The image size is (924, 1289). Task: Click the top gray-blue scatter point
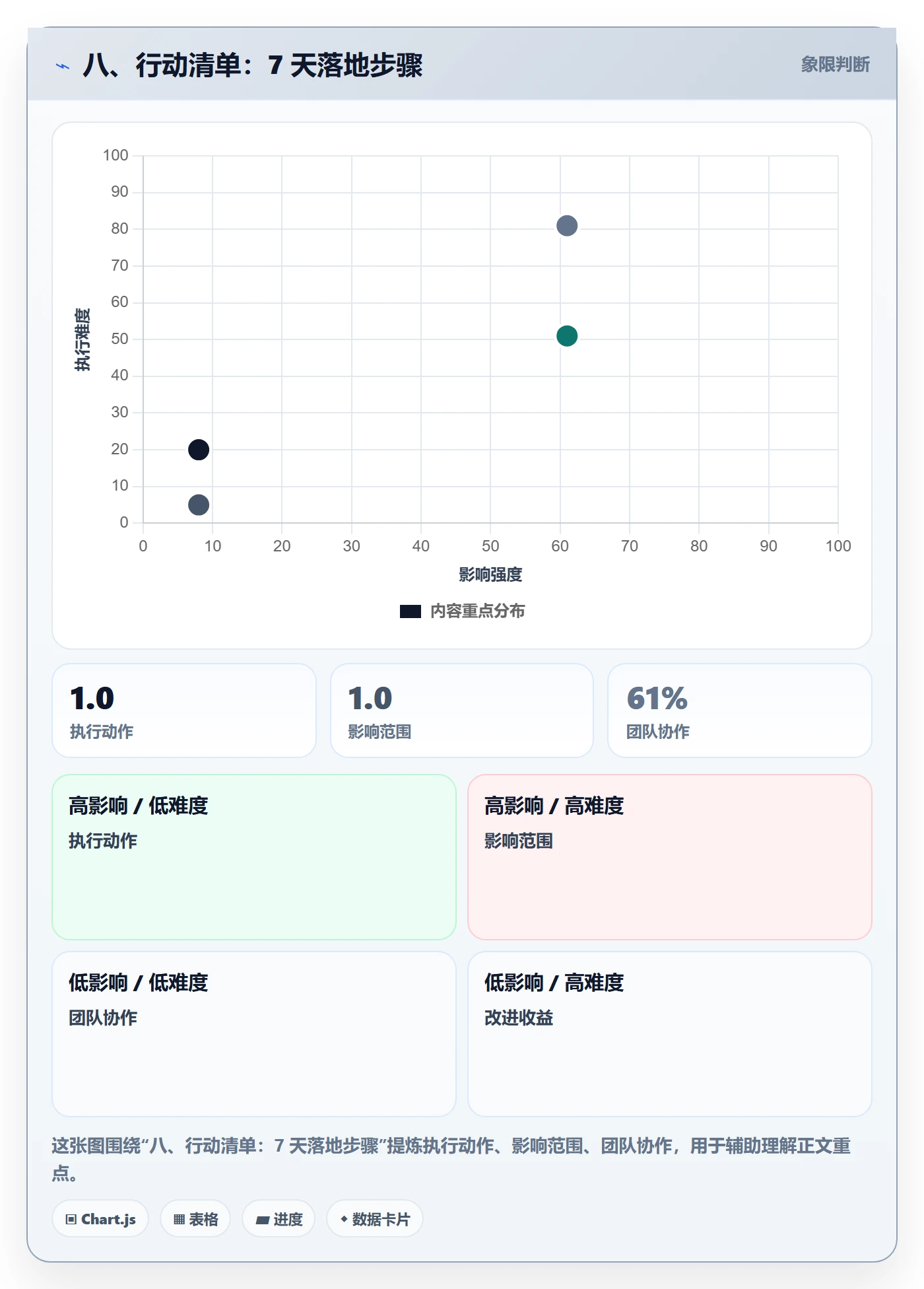click(567, 226)
